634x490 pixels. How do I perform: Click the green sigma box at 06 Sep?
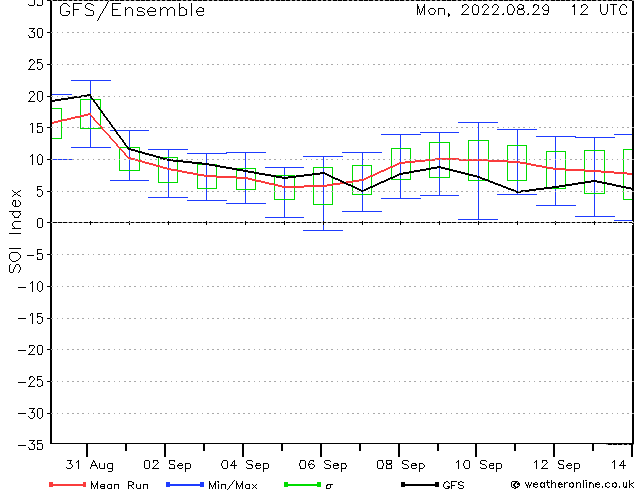pos(323,186)
